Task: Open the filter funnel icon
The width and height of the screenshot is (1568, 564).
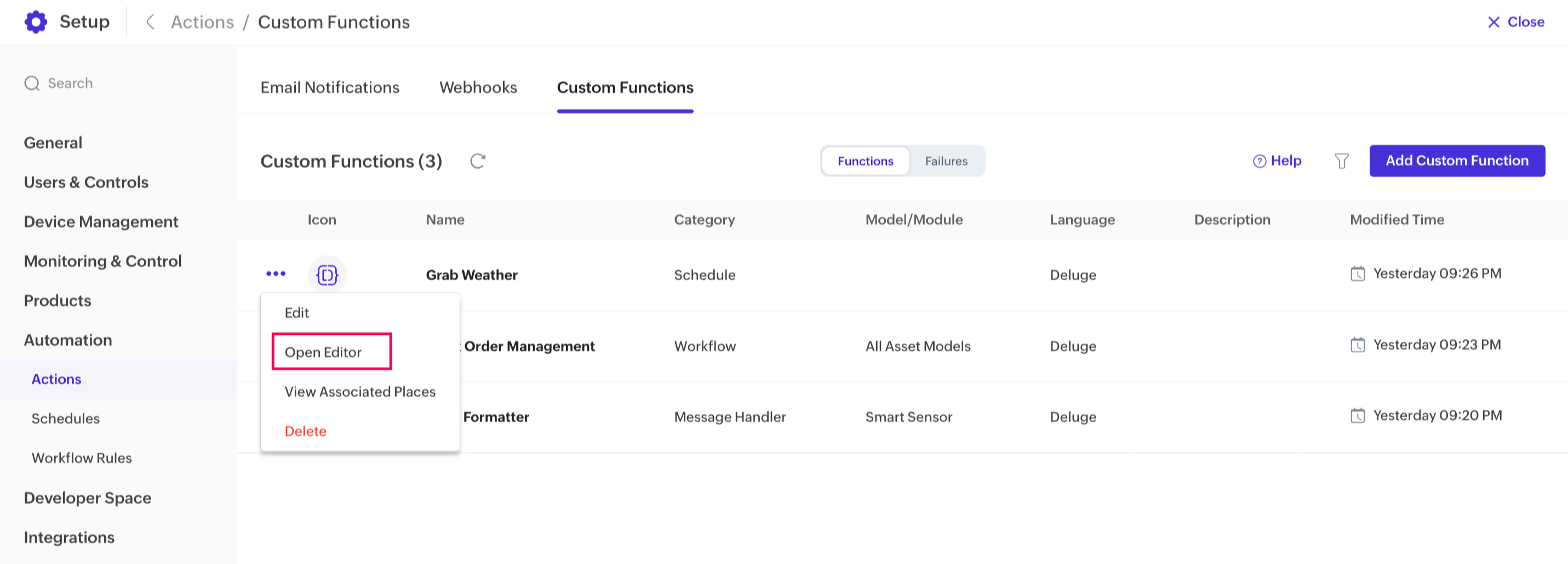Action: click(1341, 161)
